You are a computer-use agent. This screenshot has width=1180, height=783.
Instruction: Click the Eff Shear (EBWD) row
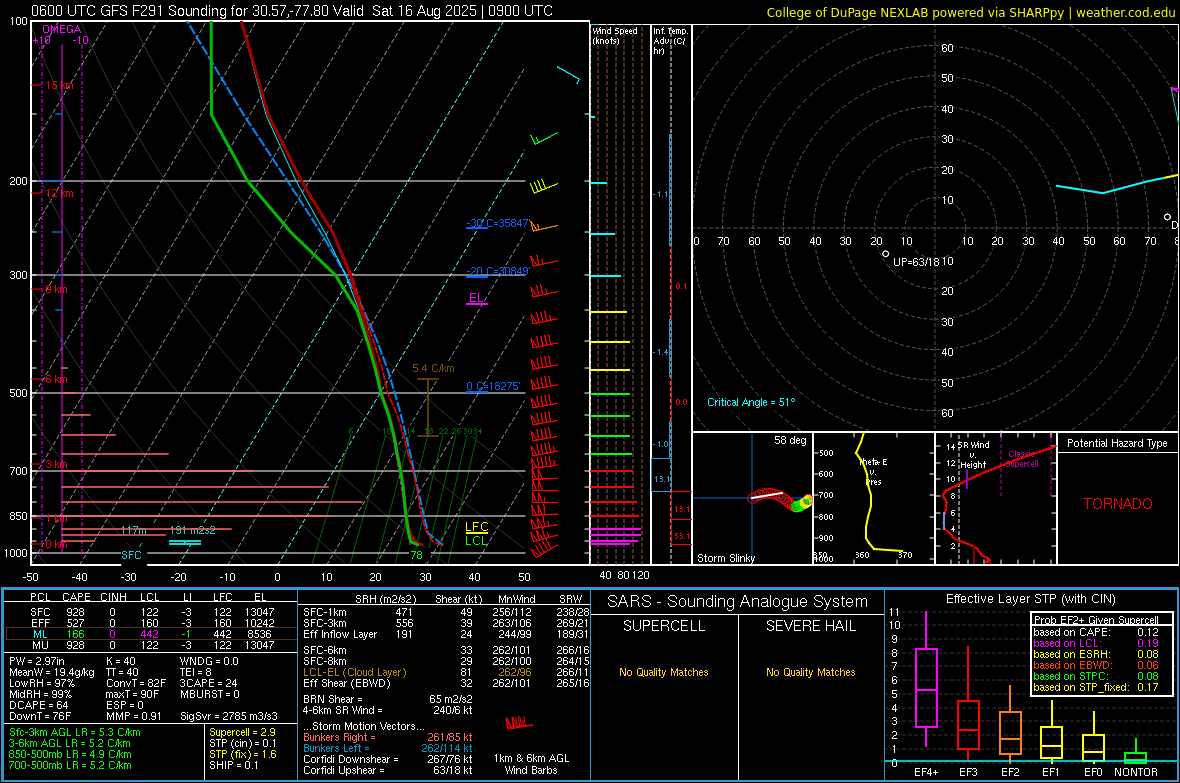[x=446, y=683]
